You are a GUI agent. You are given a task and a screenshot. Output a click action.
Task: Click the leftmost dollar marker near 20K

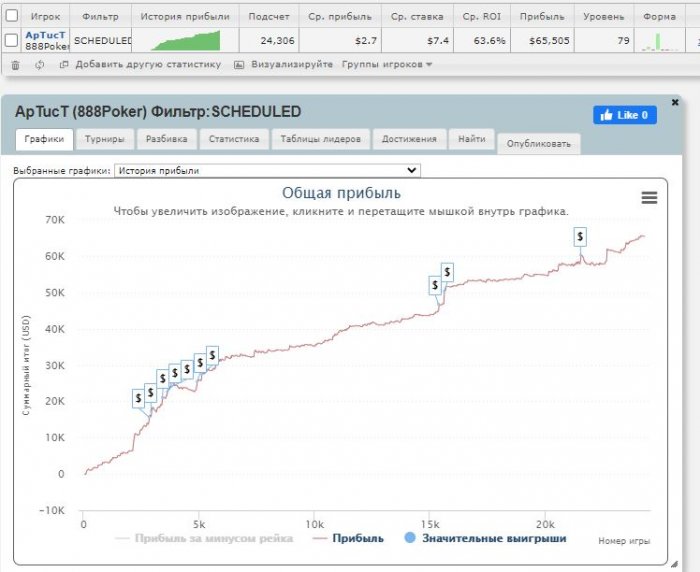[138, 398]
